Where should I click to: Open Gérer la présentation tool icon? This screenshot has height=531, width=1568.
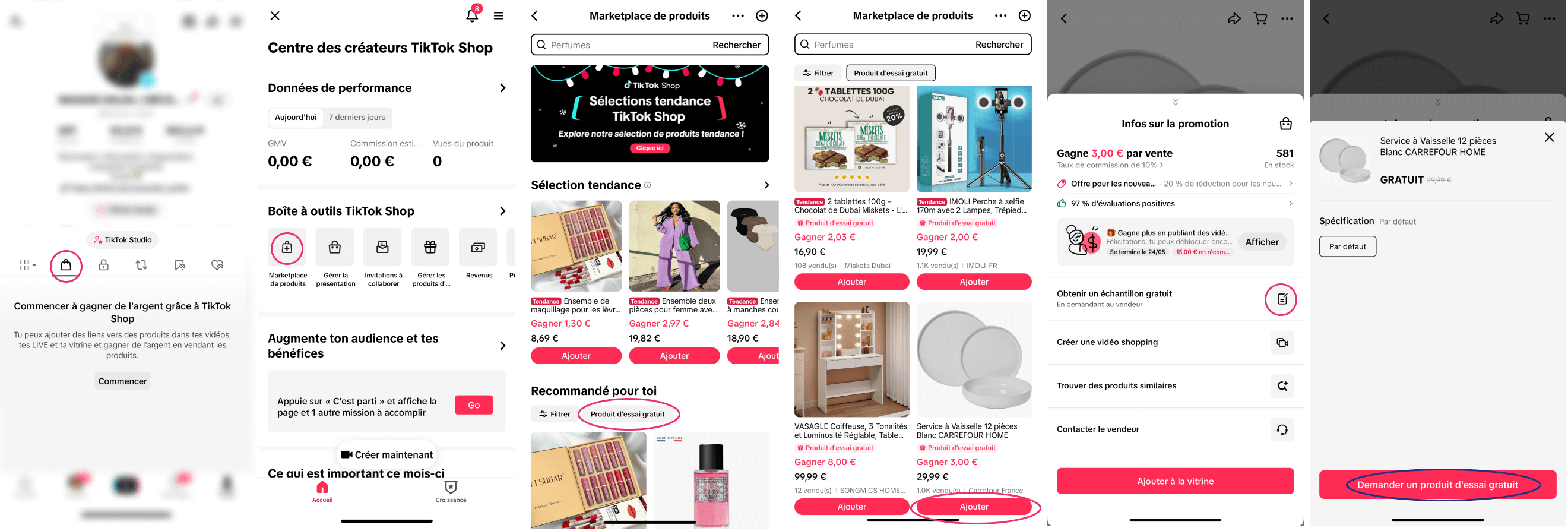335,247
